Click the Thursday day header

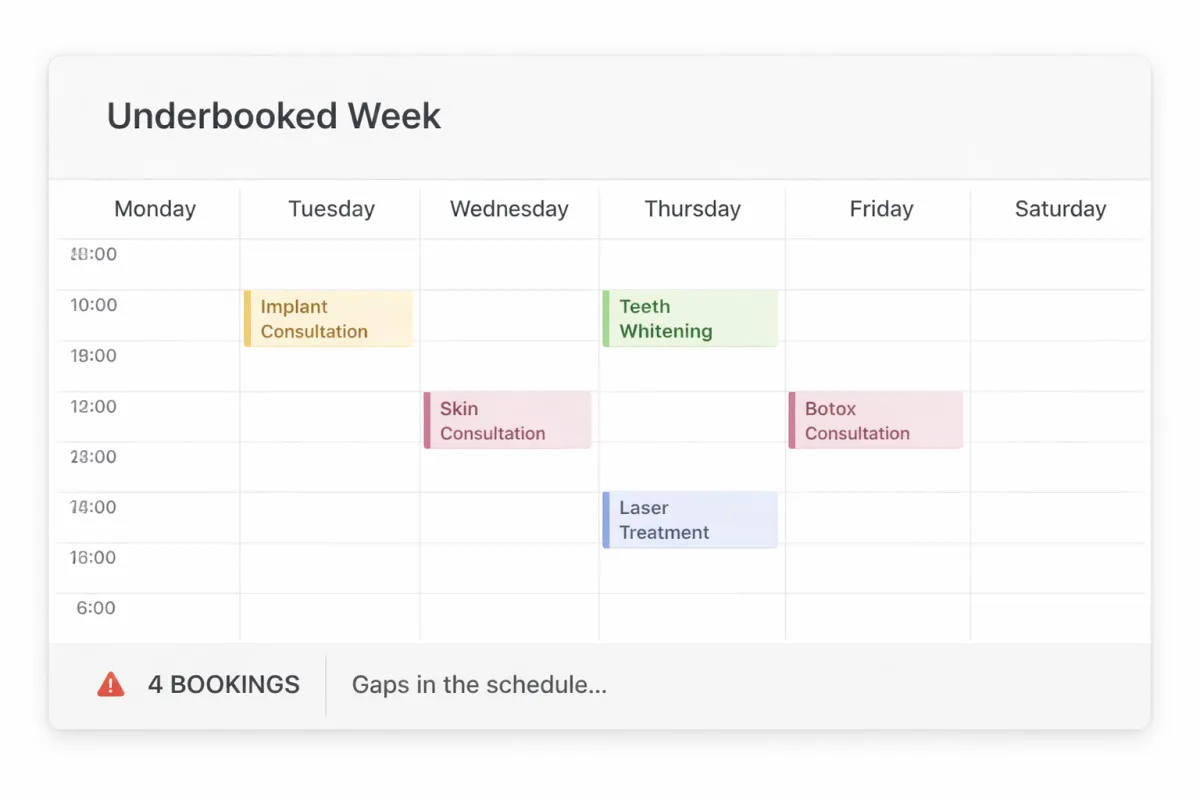pos(692,209)
